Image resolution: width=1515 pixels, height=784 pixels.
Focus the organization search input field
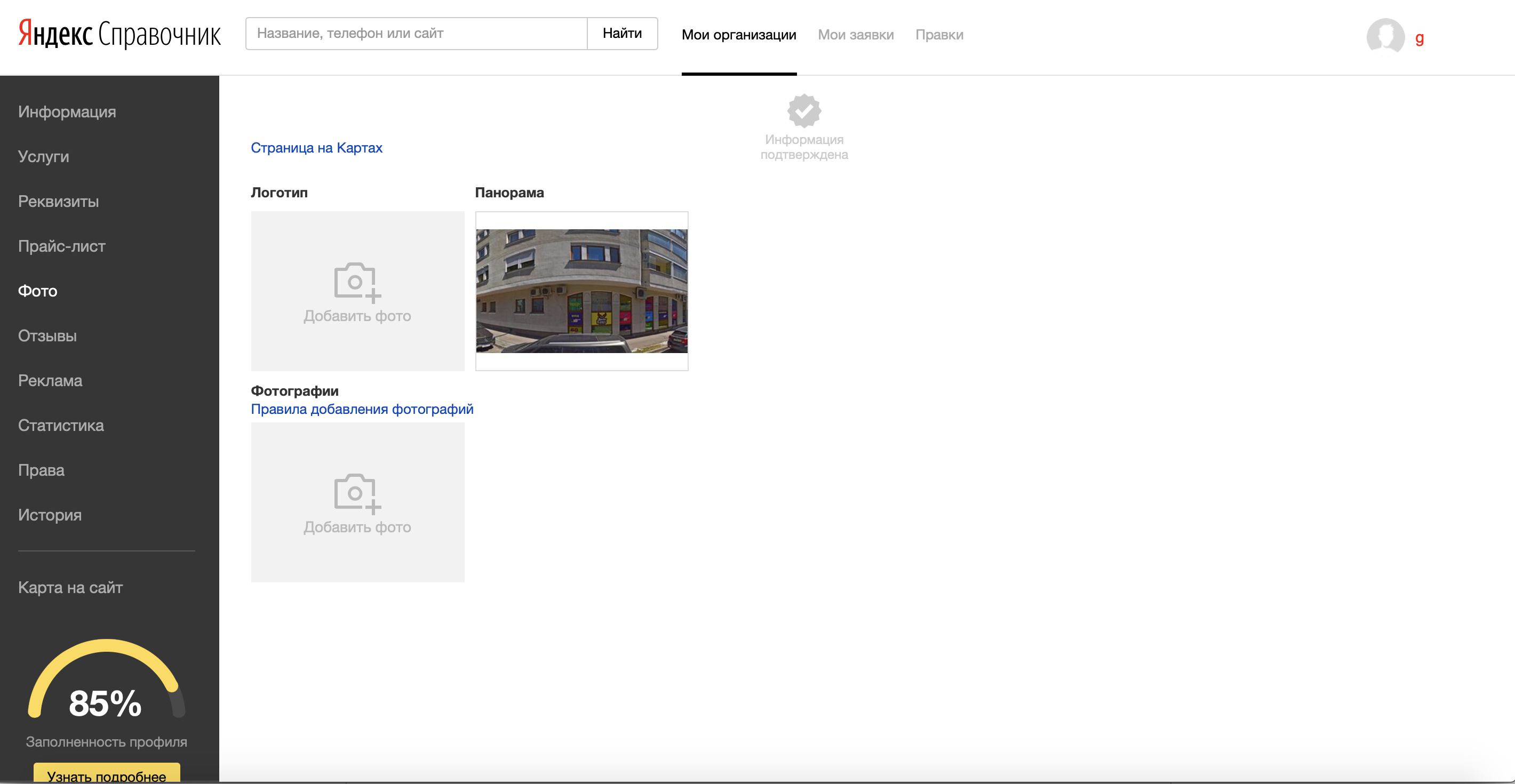(x=416, y=34)
